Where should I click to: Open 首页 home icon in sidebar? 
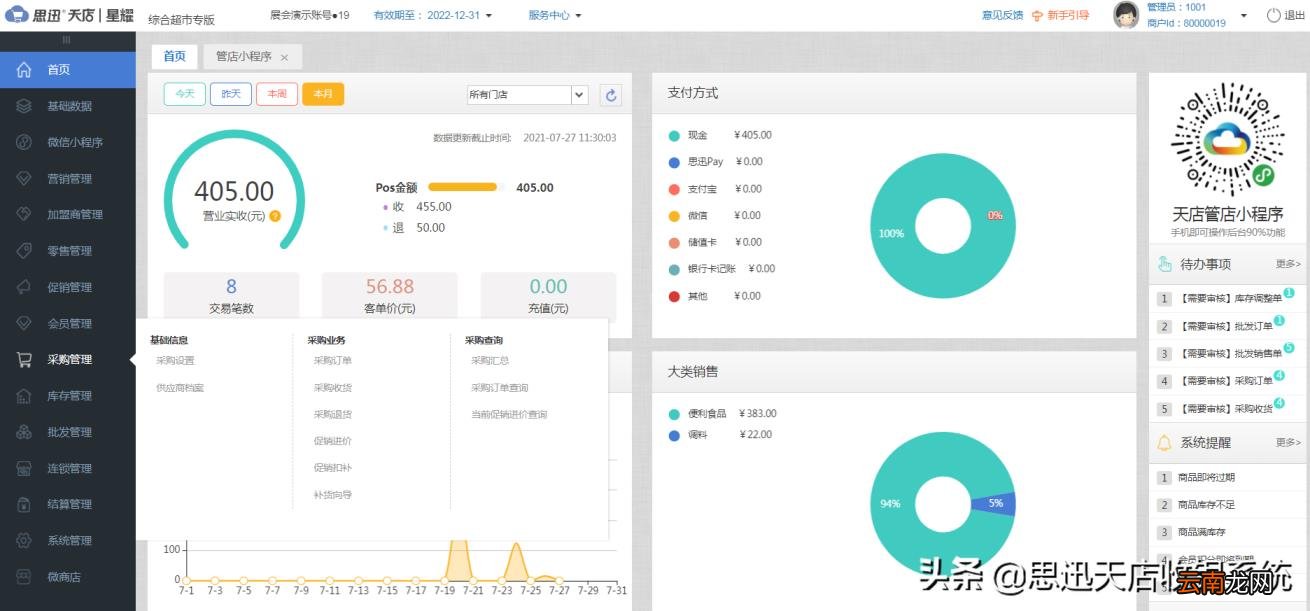24,70
